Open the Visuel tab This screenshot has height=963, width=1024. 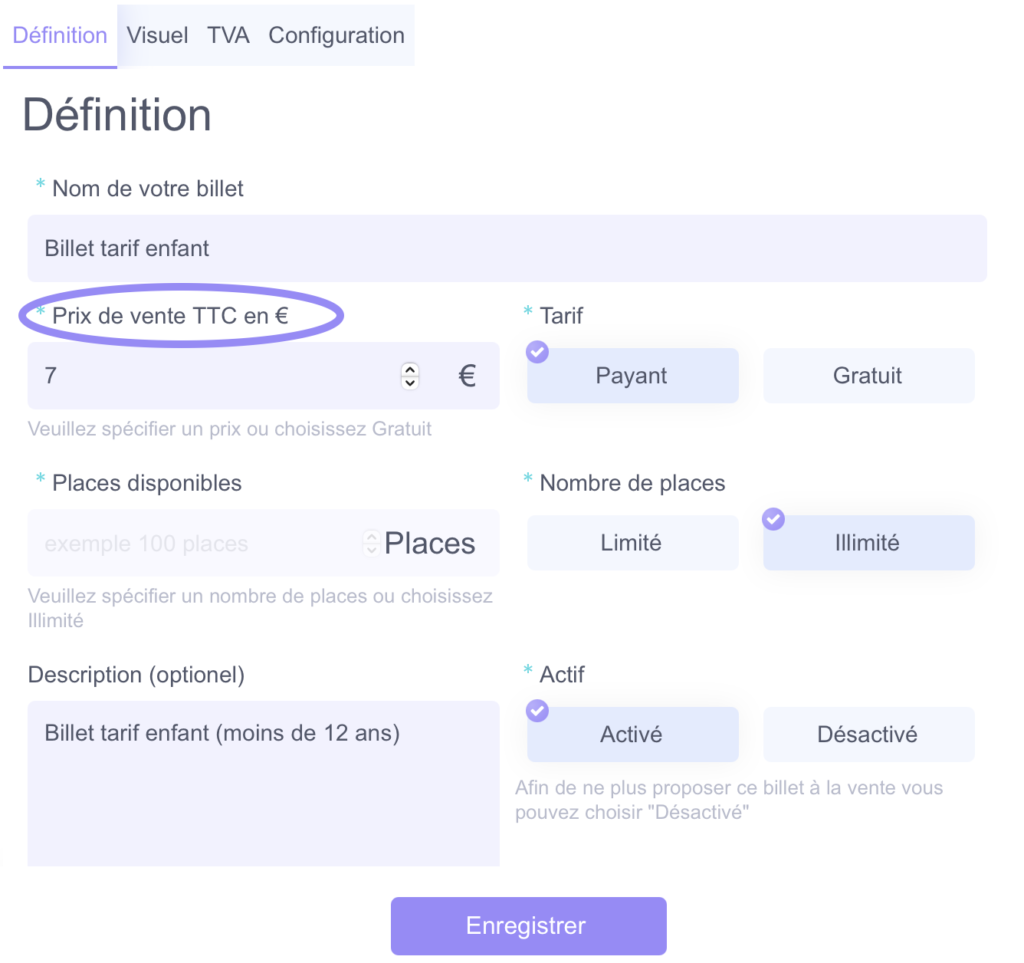[x=157, y=35]
